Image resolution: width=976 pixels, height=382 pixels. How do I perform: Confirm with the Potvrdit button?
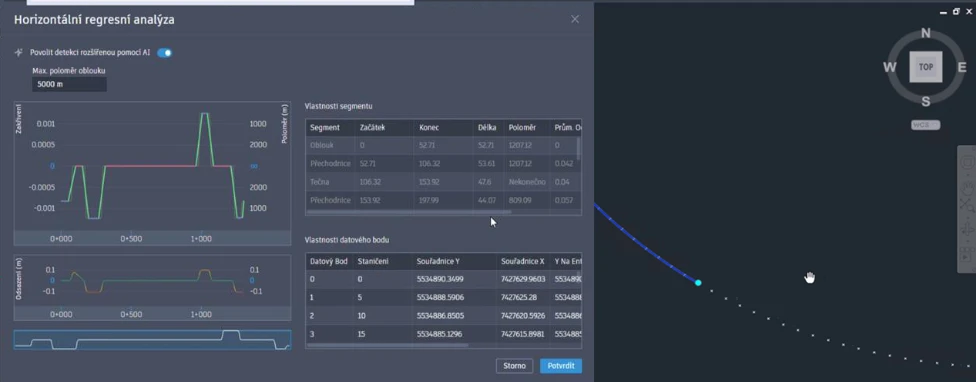[561, 366]
